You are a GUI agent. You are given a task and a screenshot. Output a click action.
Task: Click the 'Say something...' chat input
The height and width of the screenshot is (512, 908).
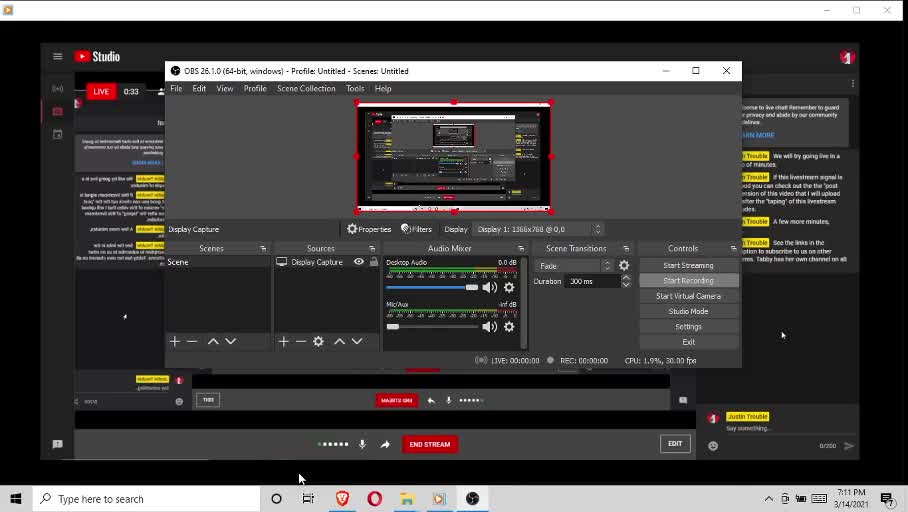click(749, 428)
